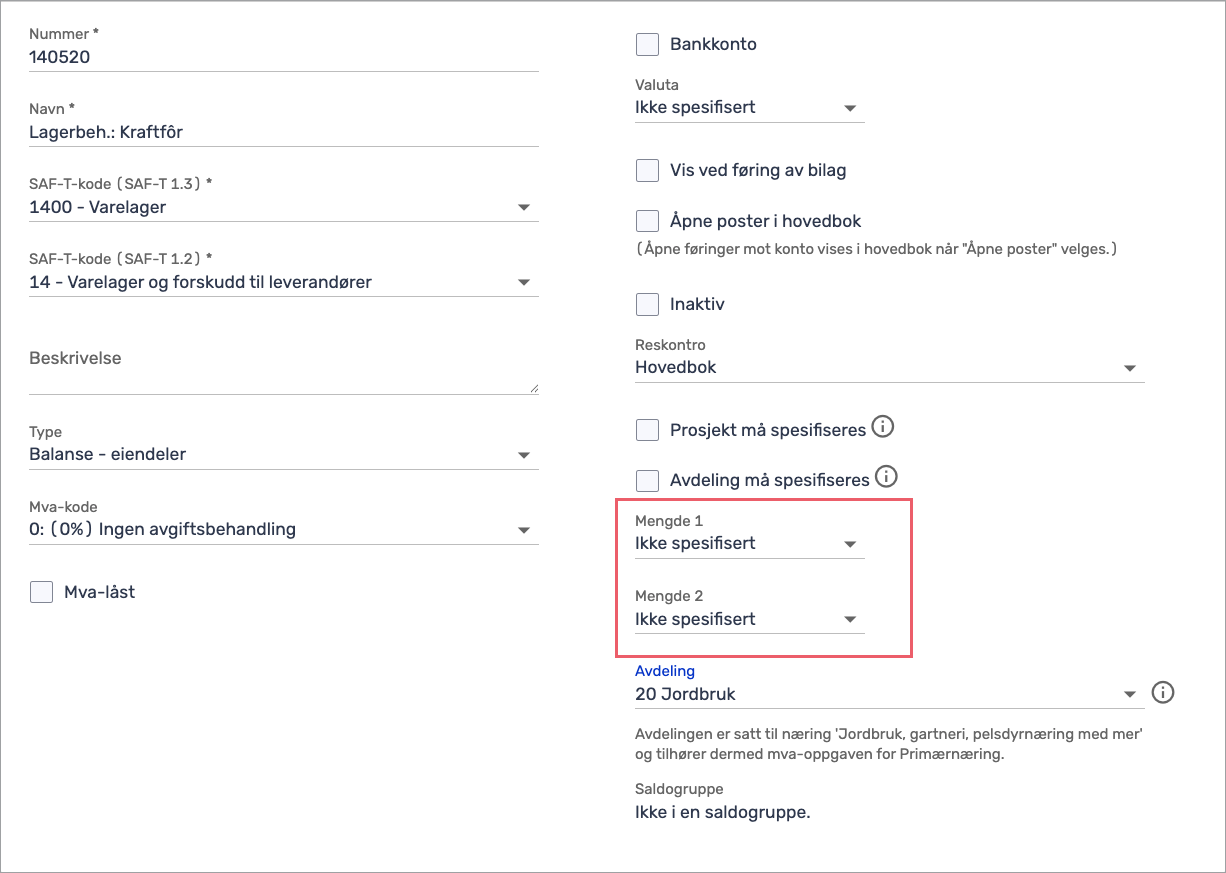1226x873 pixels.
Task: Select a unit in Mengde 1
Action: coord(749,544)
